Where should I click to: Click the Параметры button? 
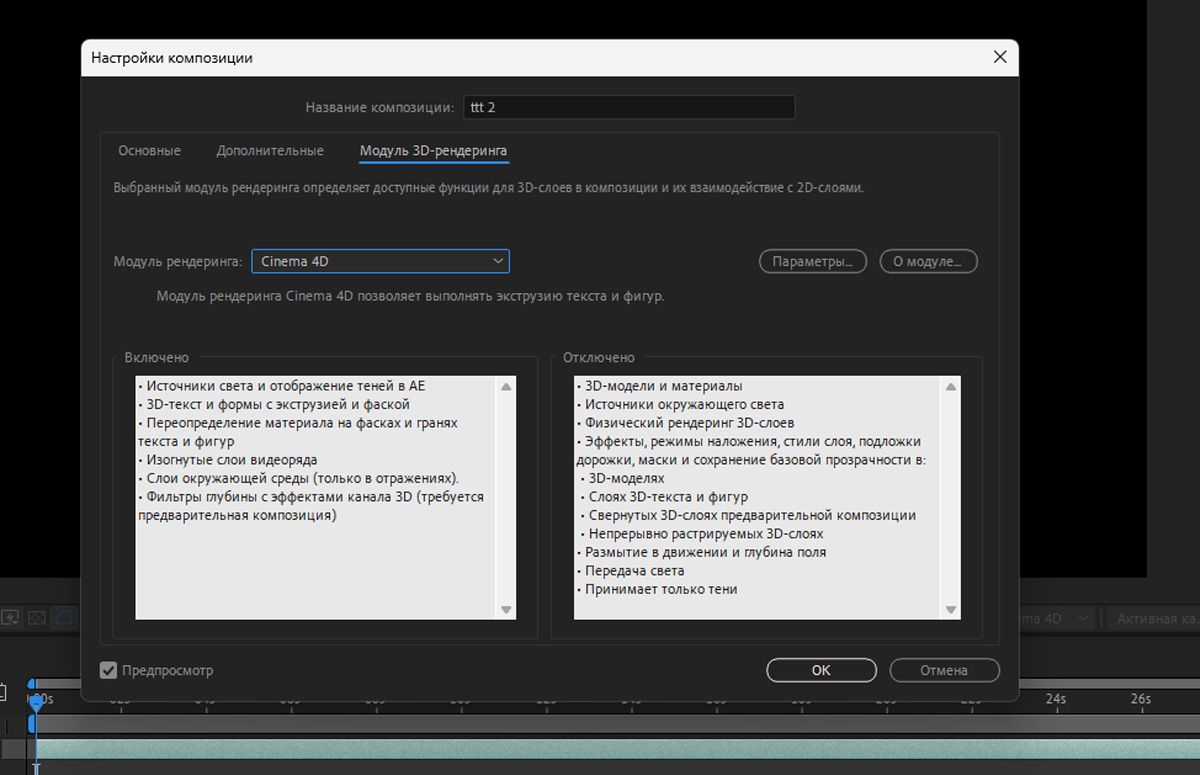(811, 261)
